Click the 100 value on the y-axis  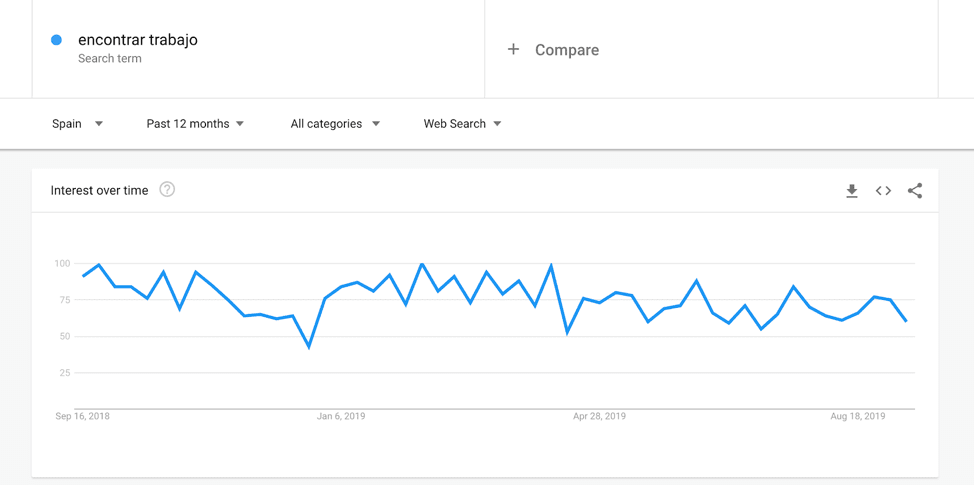coord(62,264)
